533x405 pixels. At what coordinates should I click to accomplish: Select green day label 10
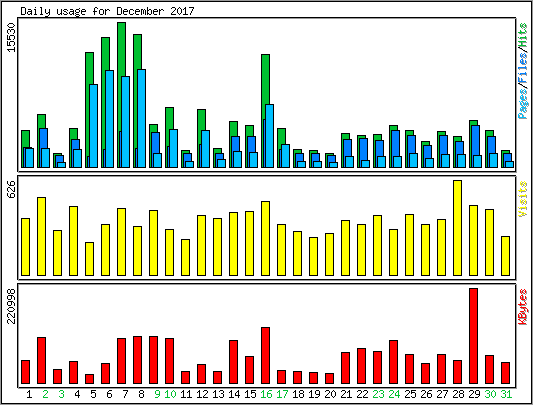(170, 394)
